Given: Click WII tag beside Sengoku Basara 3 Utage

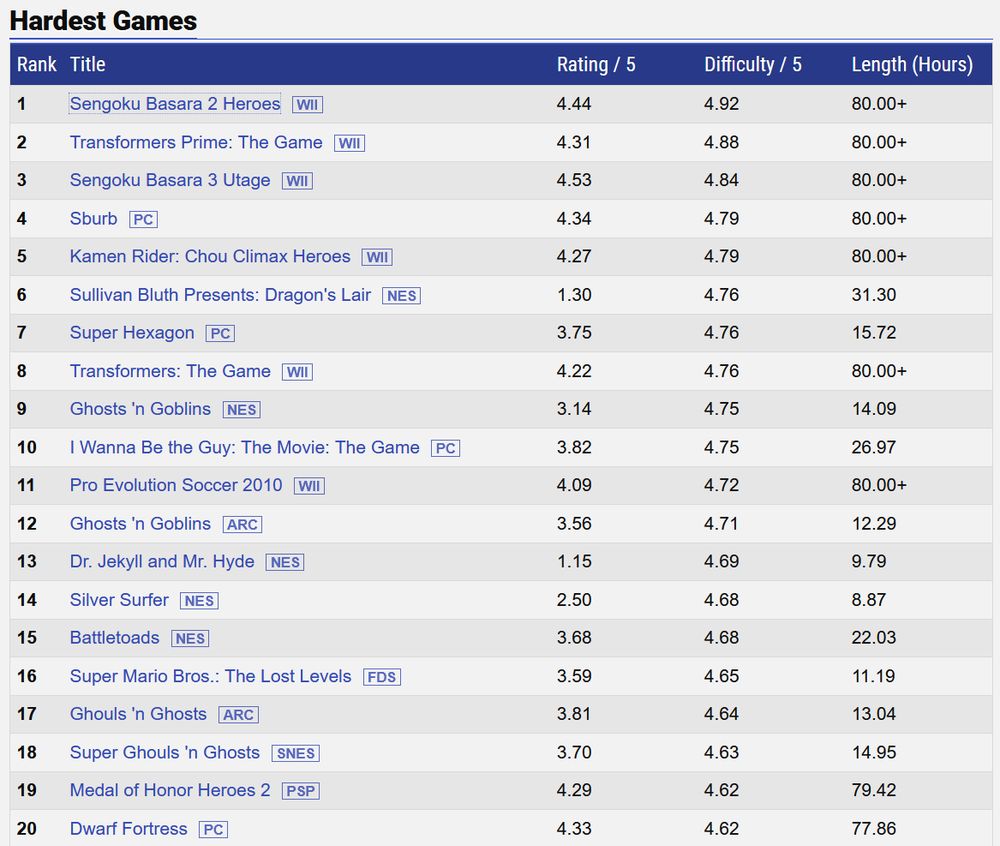Looking at the screenshot, I should 297,181.
